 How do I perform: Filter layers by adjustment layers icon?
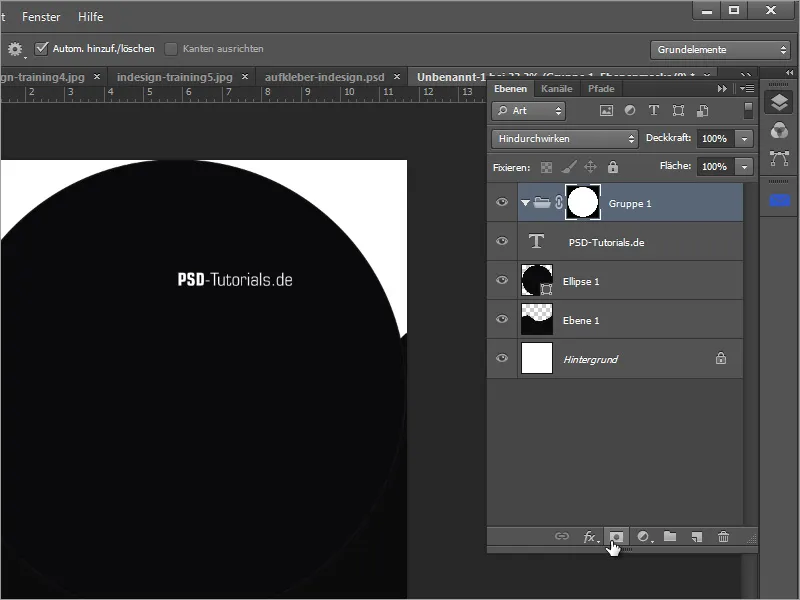coord(630,110)
